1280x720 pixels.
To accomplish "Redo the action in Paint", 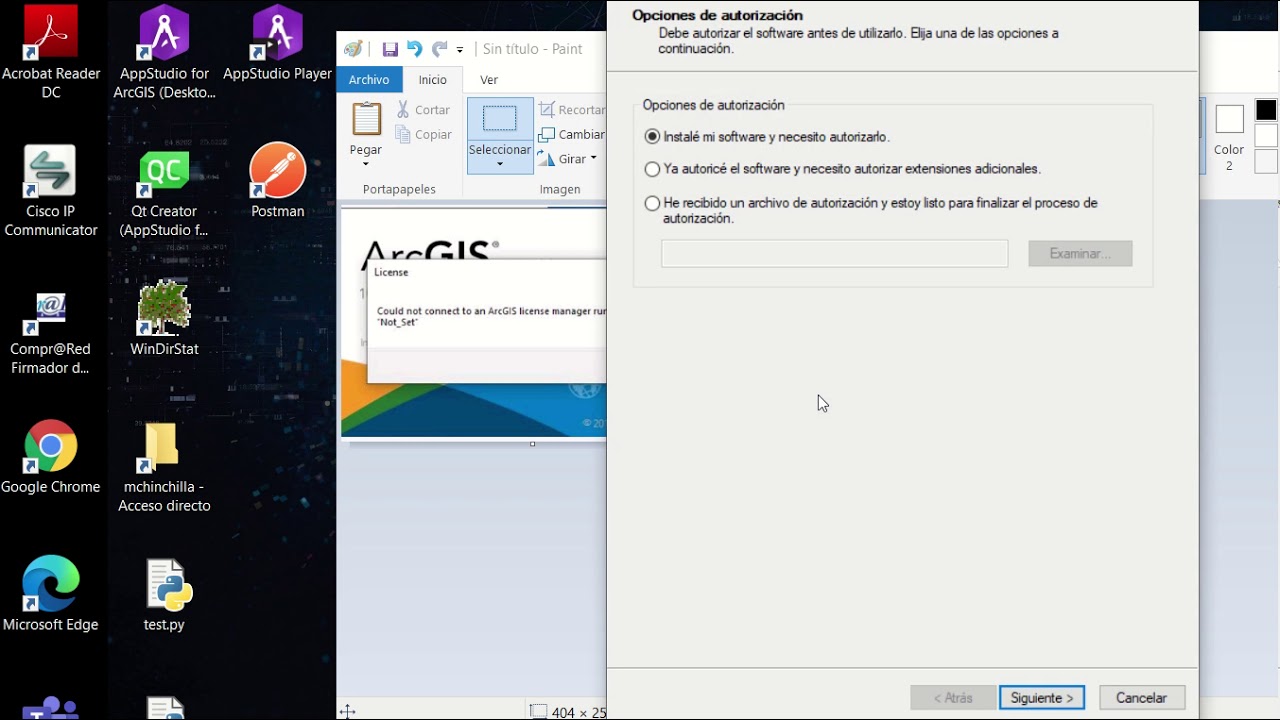I will 439,49.
